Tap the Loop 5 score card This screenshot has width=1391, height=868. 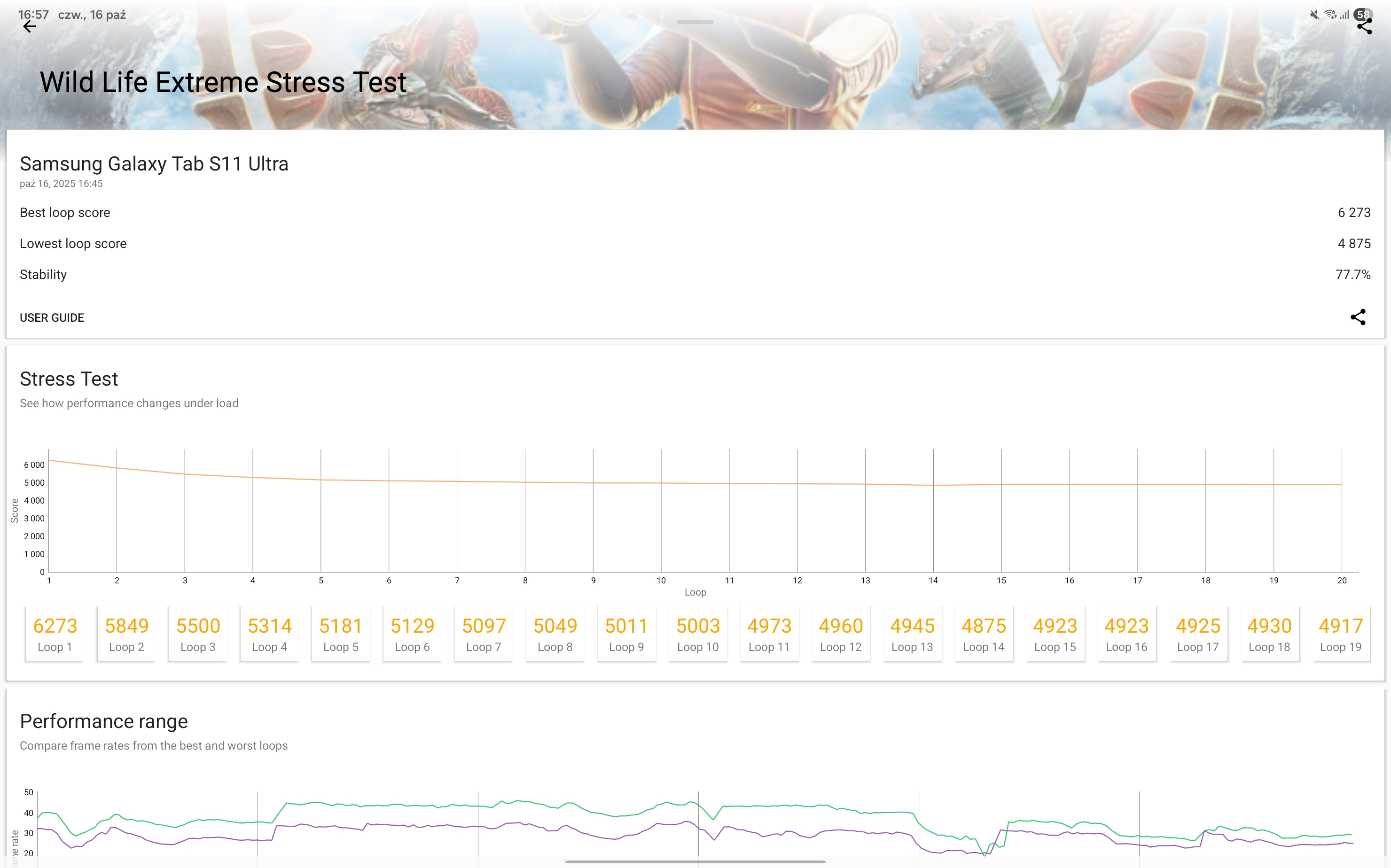point(341,634)
